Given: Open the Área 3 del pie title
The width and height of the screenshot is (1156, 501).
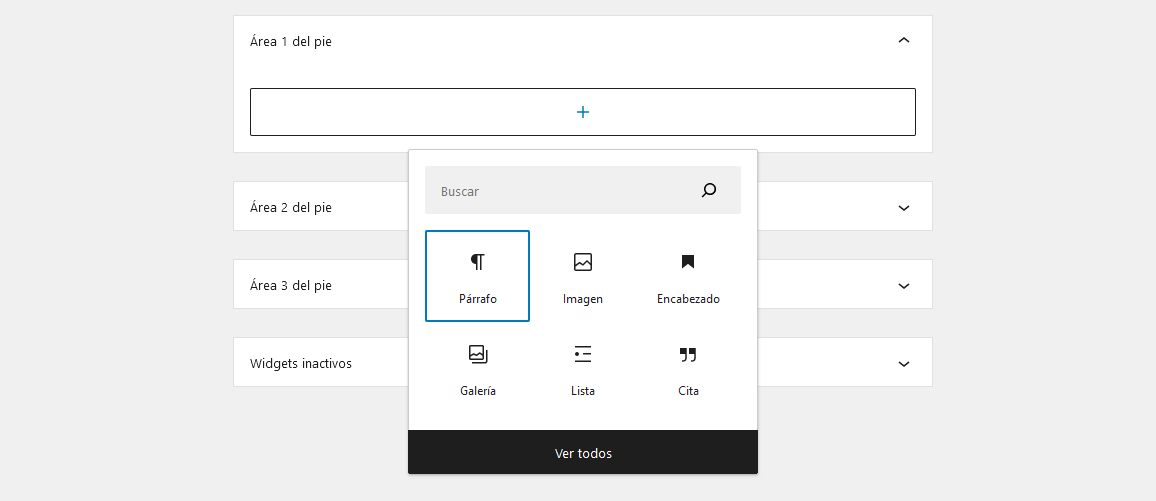Looking at the screenshot, I should click(291, 286).
